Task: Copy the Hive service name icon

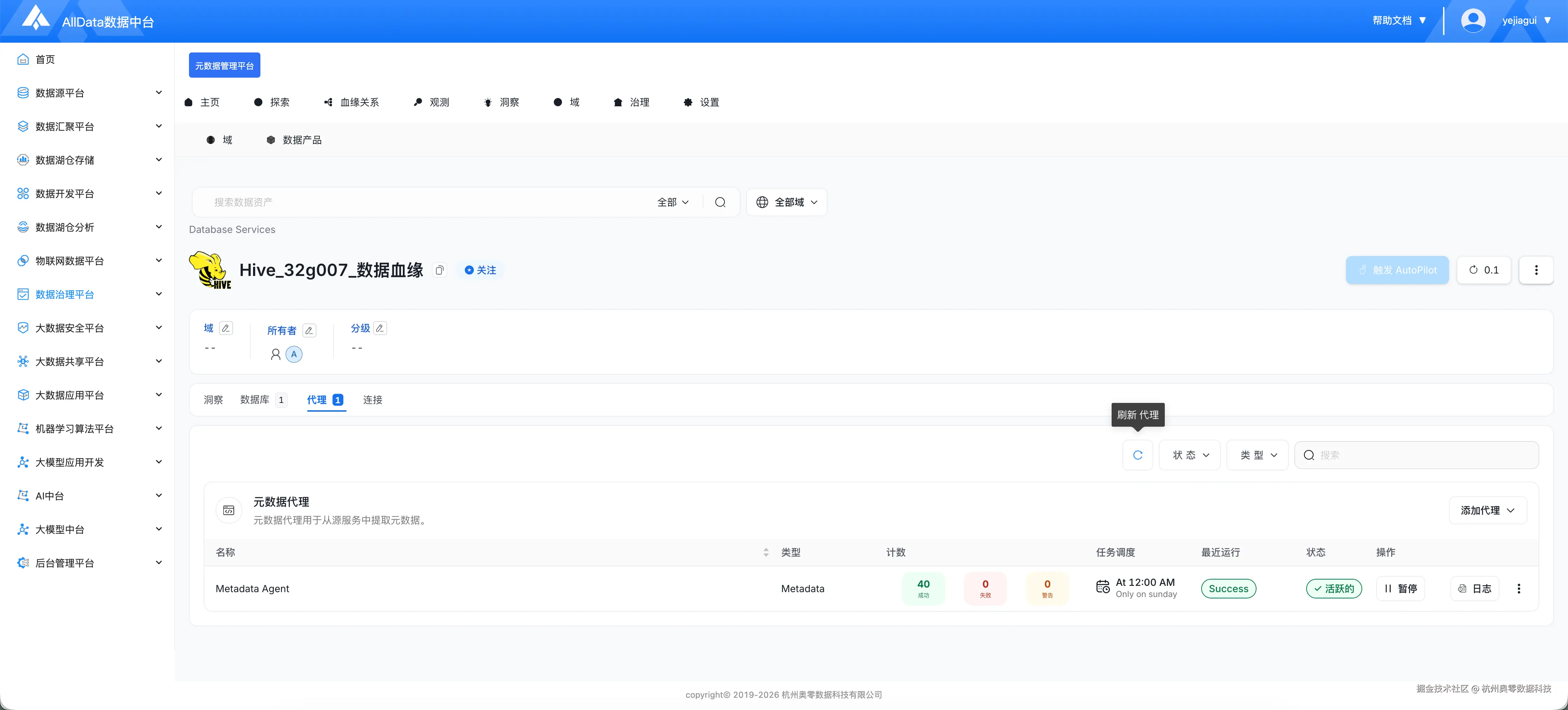Action: tap(440, 270)
